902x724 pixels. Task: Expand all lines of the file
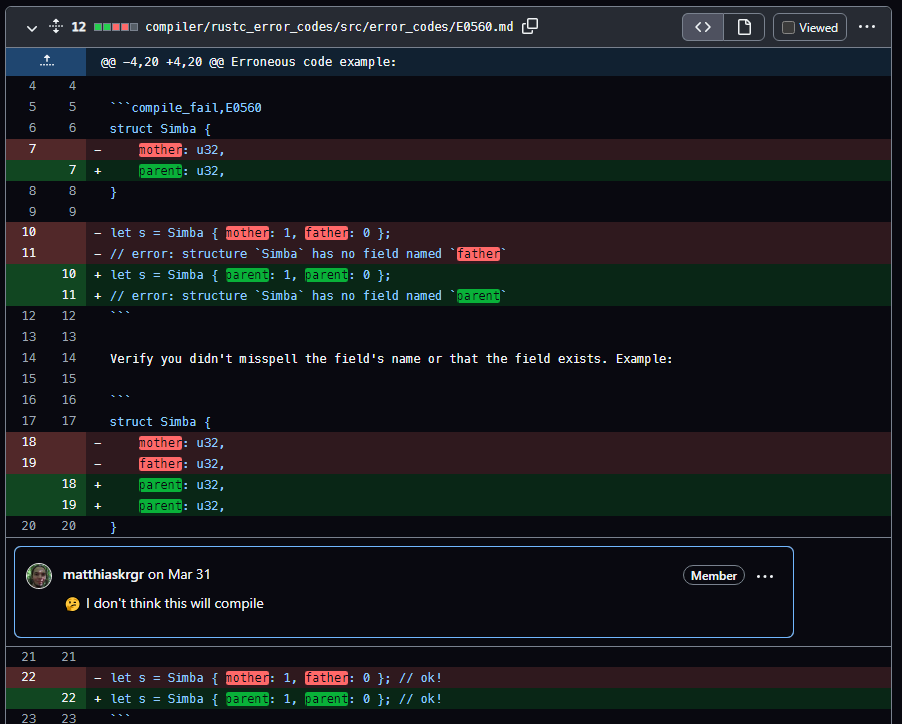pyautogui.click(x=56, y=26)
